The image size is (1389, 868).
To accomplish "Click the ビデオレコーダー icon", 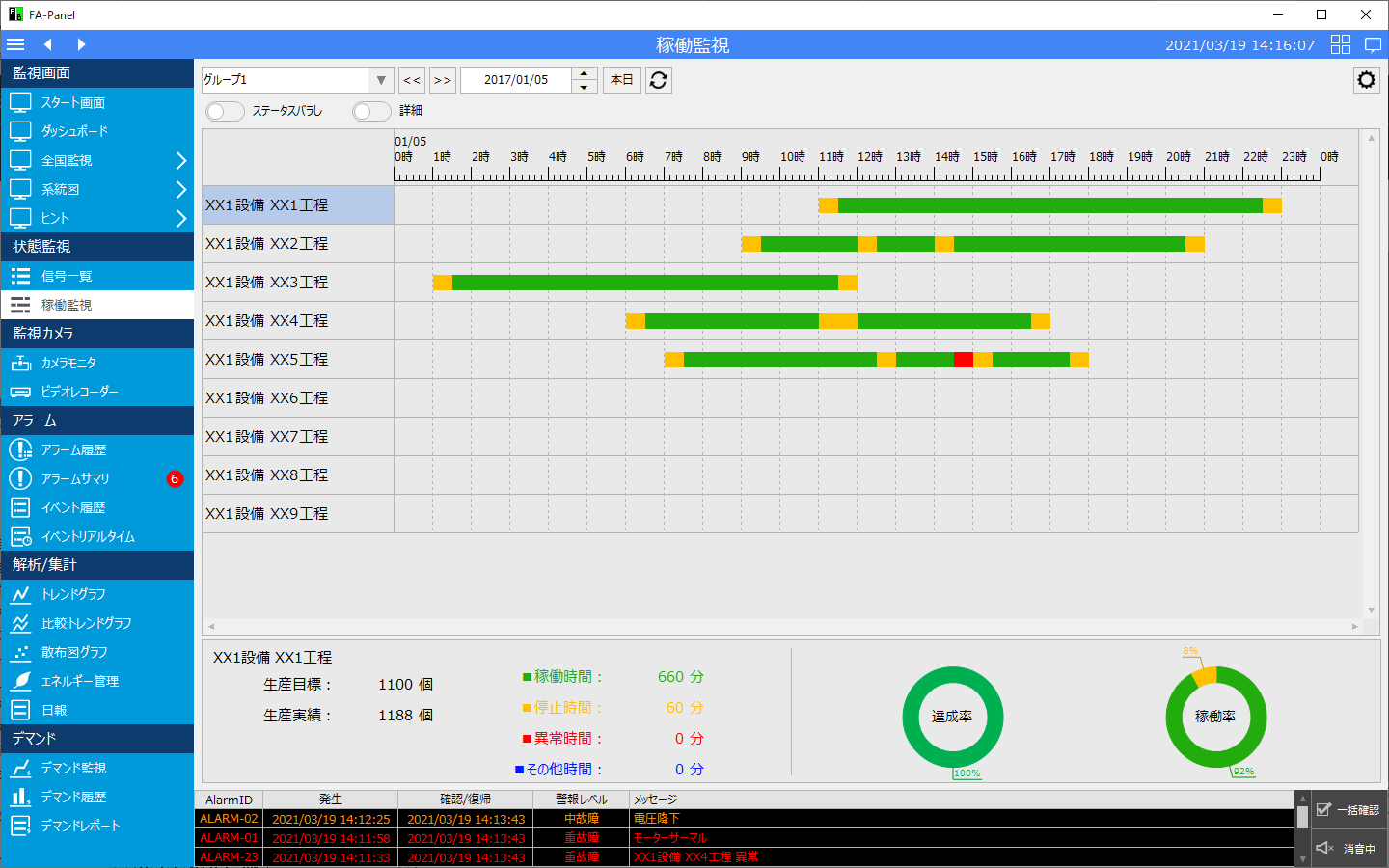I will (20, 392).
